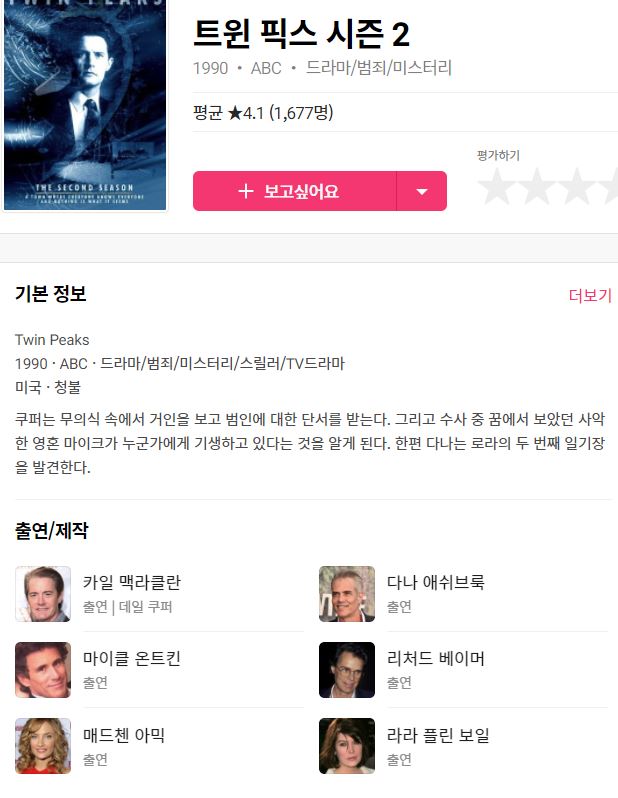618x798 pixels.
Task: Click the plus icon on 보고싶어요 button
Action: pyautogui.click(x=246, y=191)
